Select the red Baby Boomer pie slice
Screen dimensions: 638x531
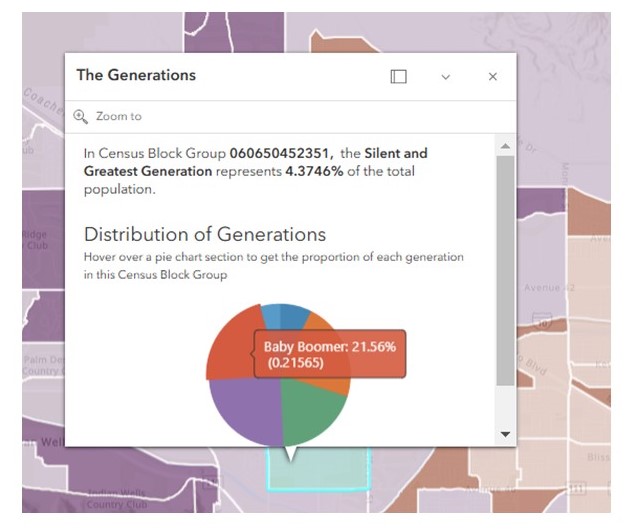point(230,350)
